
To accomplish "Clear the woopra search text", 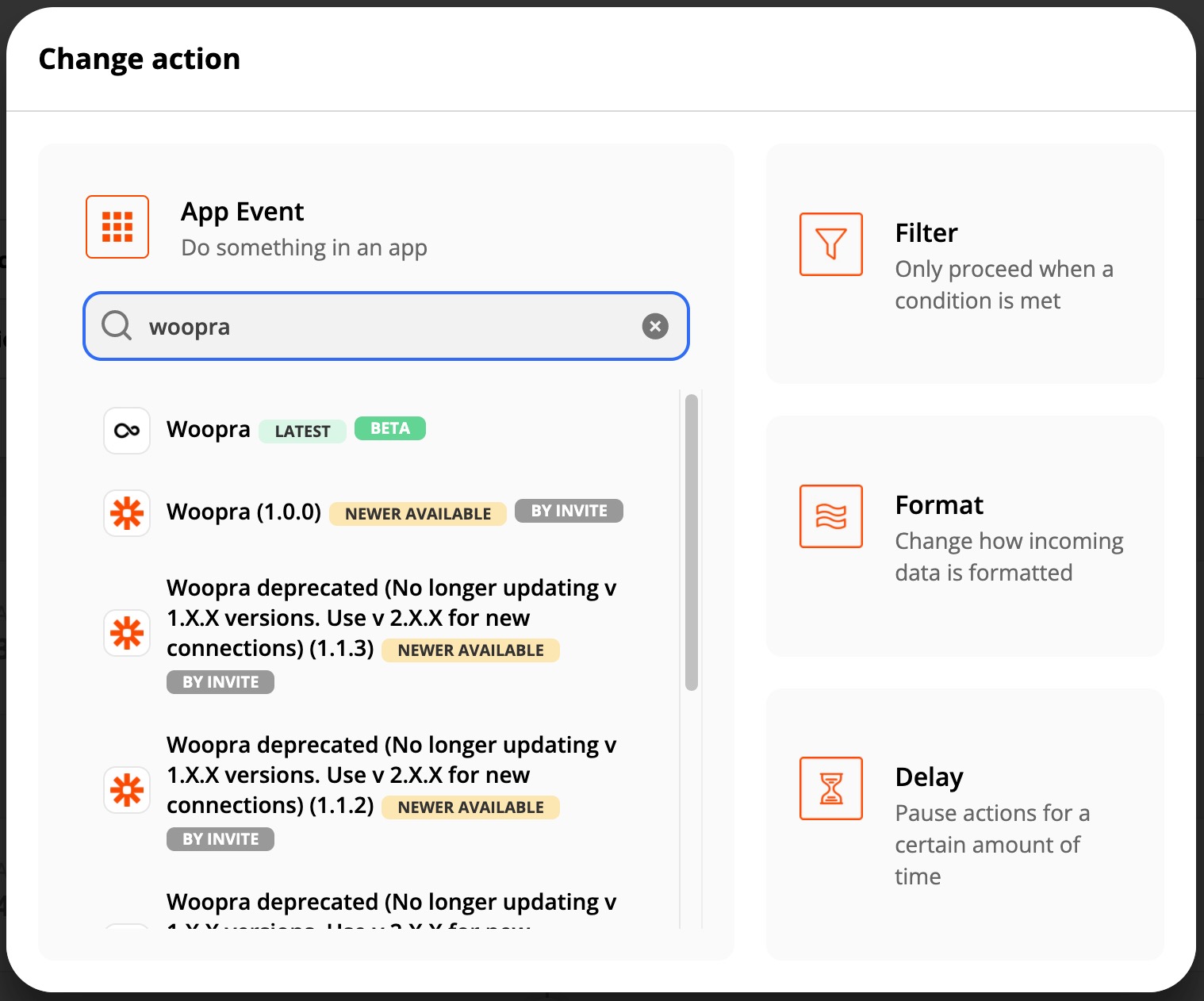I will (655, 326).
